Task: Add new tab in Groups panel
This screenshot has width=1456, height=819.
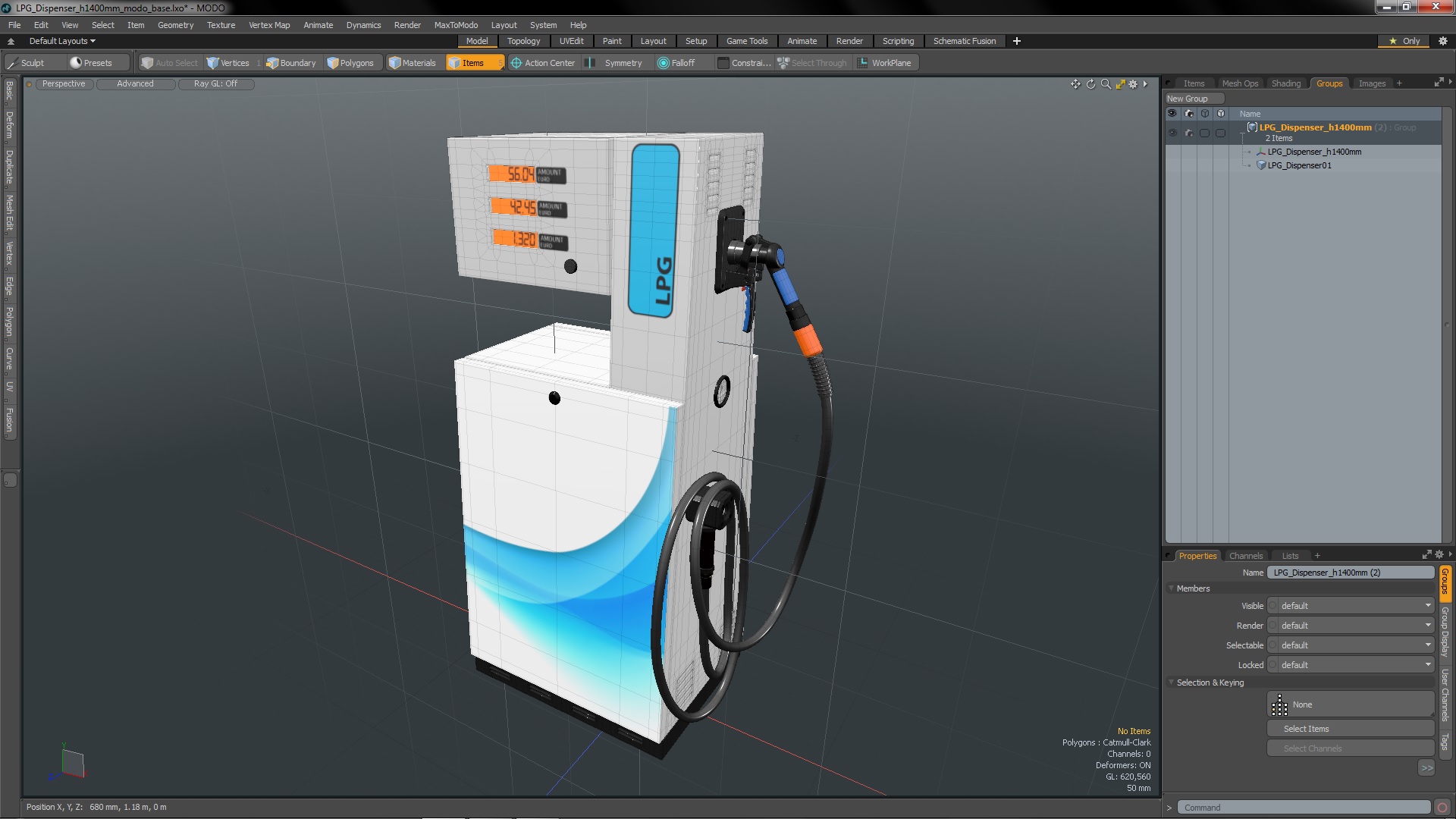Action: point(1399,83)
